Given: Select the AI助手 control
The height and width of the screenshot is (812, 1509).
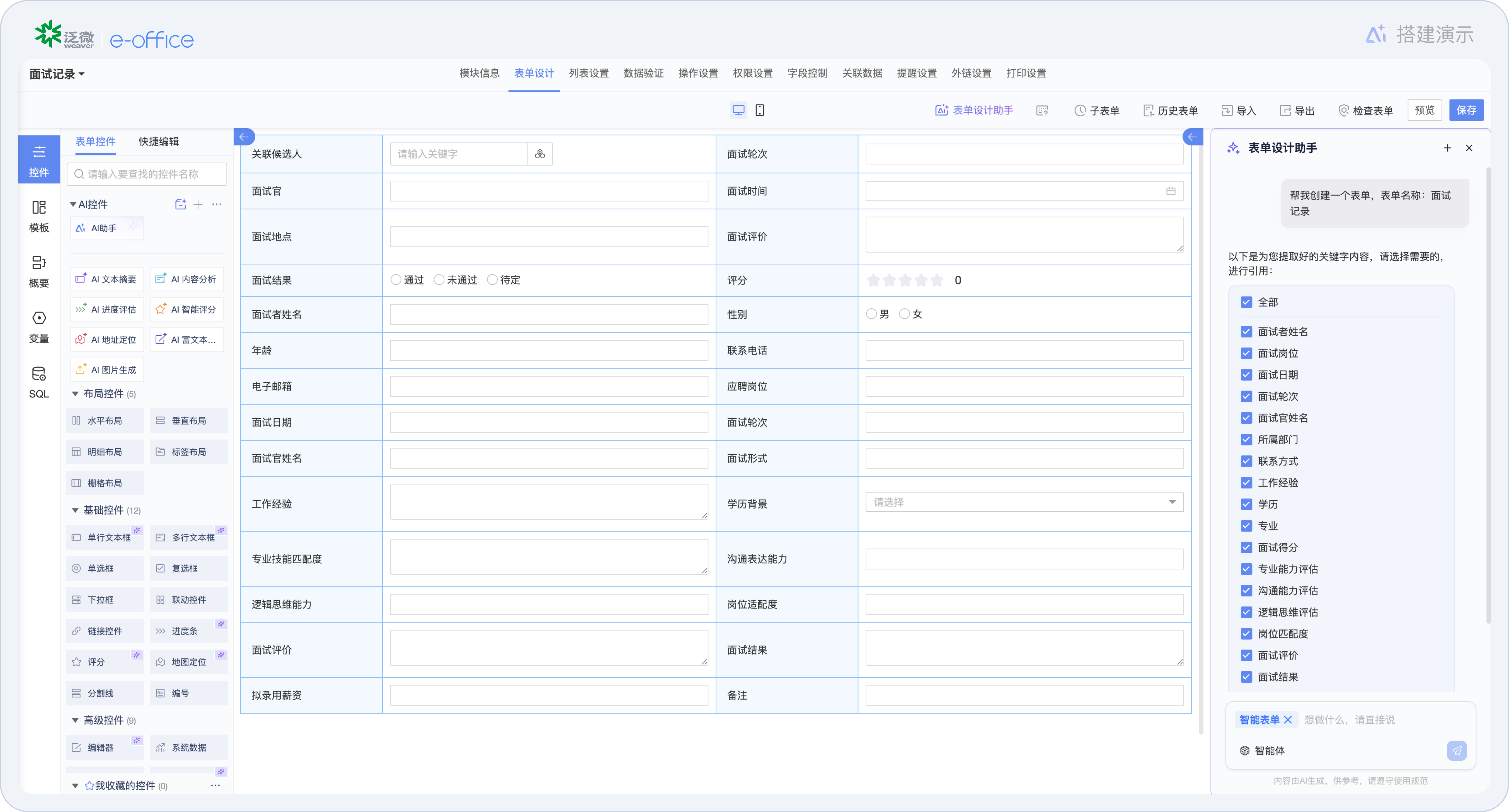Looking at the screenshot, I should [106, 228].
